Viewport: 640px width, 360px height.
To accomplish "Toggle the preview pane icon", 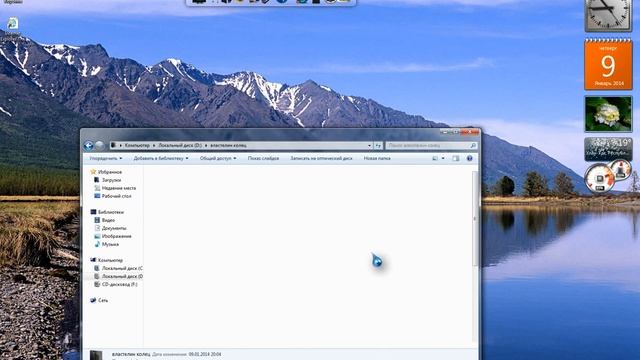I will (456, 158).
